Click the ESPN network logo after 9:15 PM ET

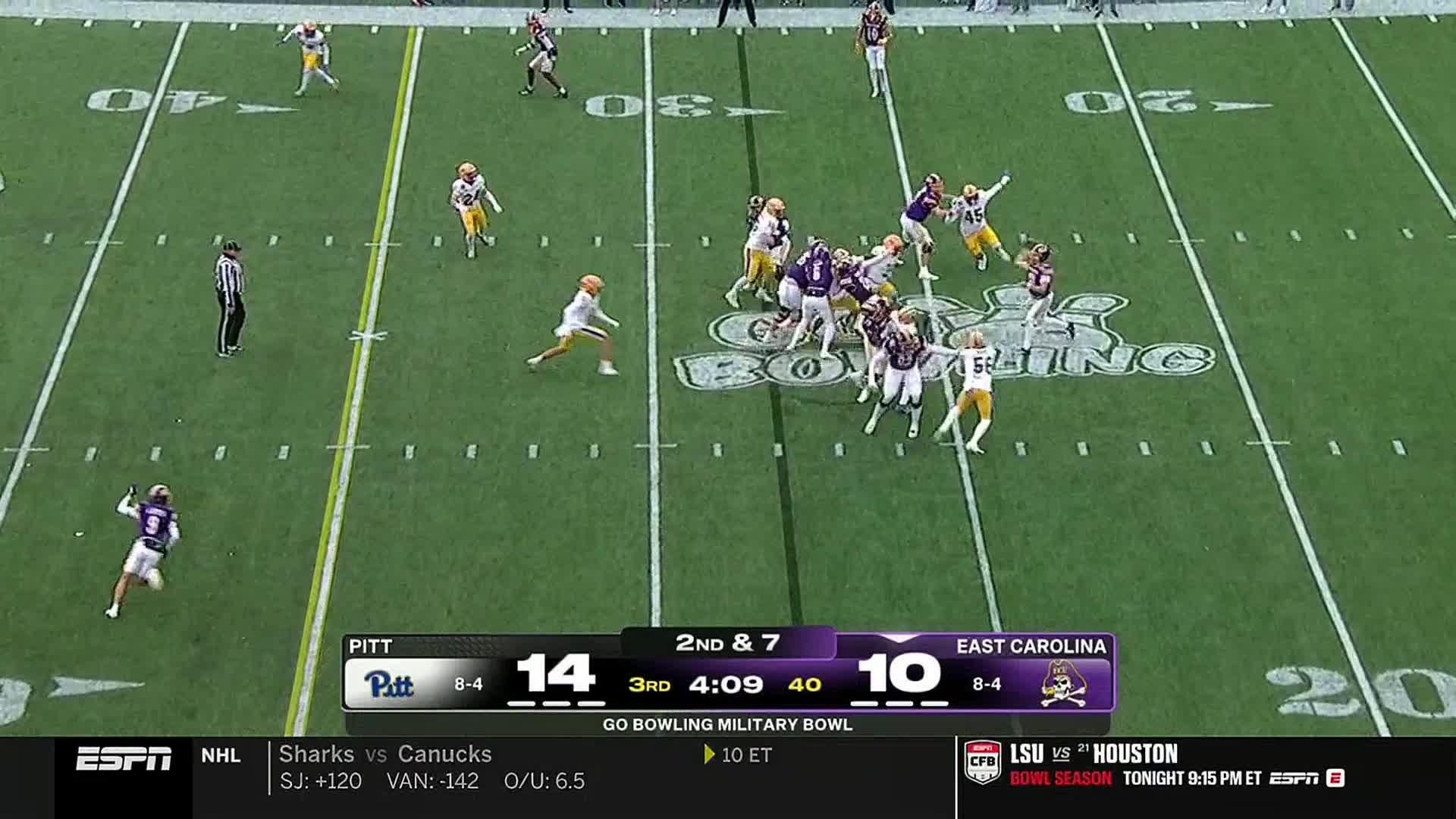[x=1294, y=778]
